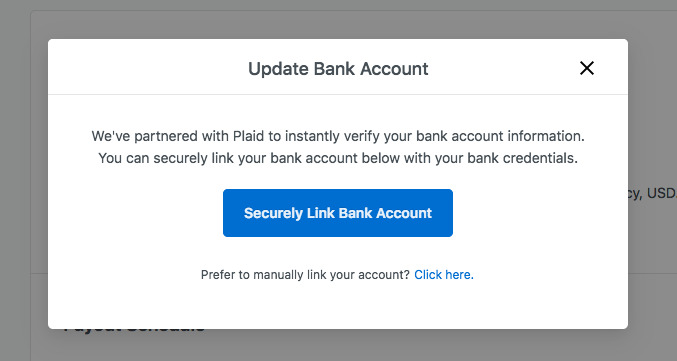Click the word 'Plaid' in the description

click(248, 136)
